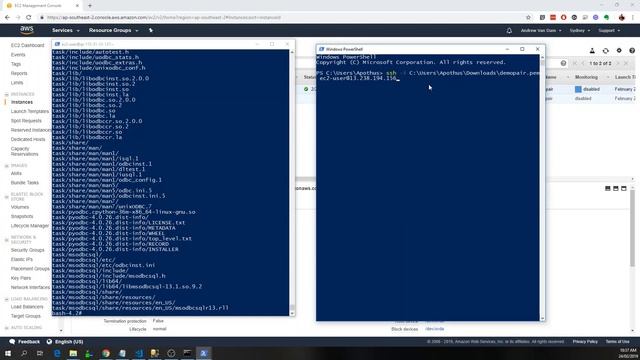Select the first detail pane layout icon
The width and height of the screenshot is (640, 360).
tap(608, 188)
